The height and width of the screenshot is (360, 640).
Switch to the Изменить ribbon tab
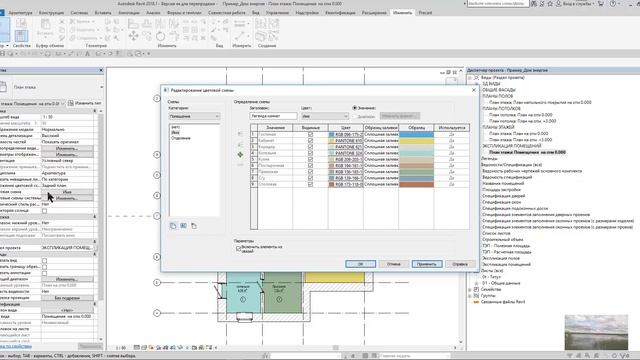coord(402,13)
